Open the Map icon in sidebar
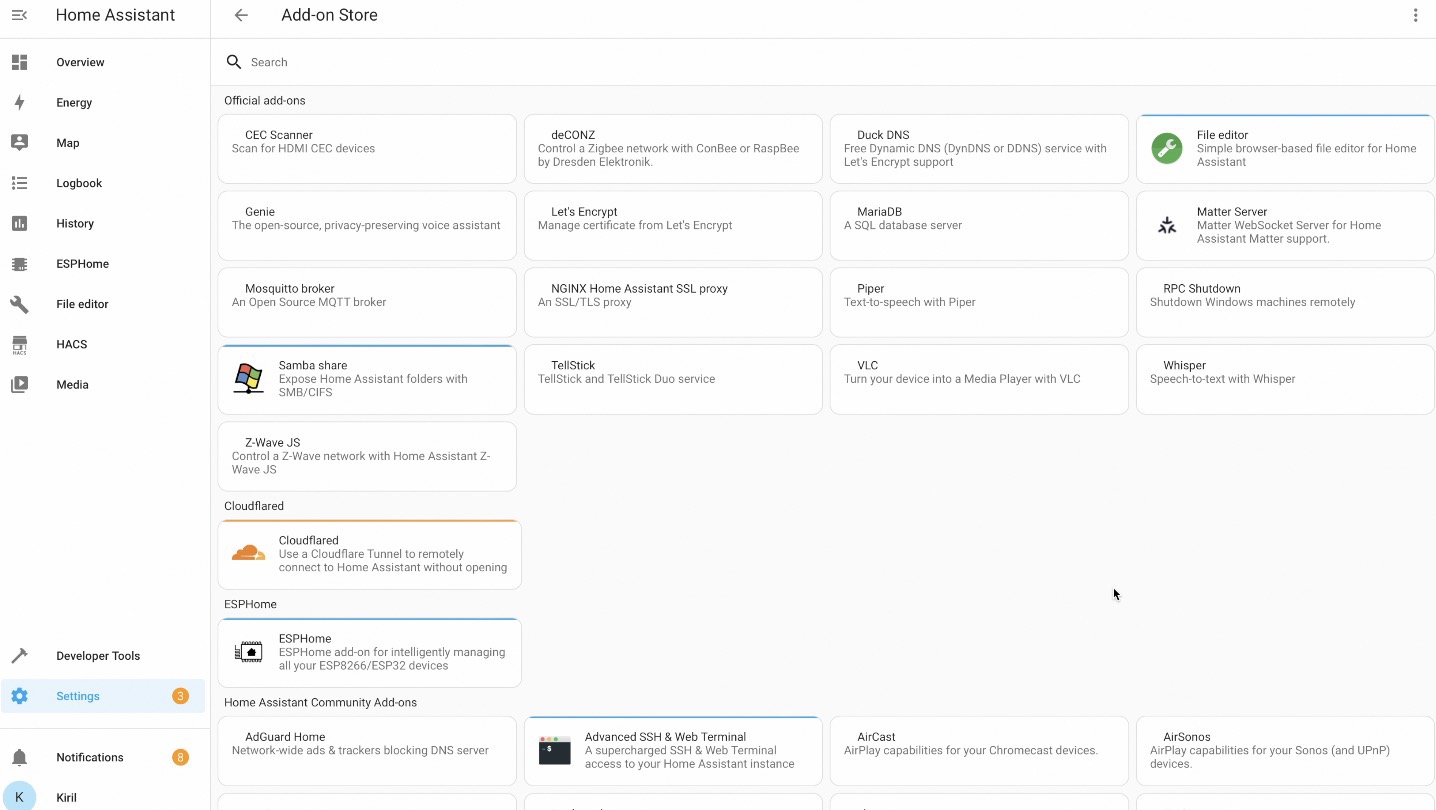The image size is (1436, 810). (19, 143)
